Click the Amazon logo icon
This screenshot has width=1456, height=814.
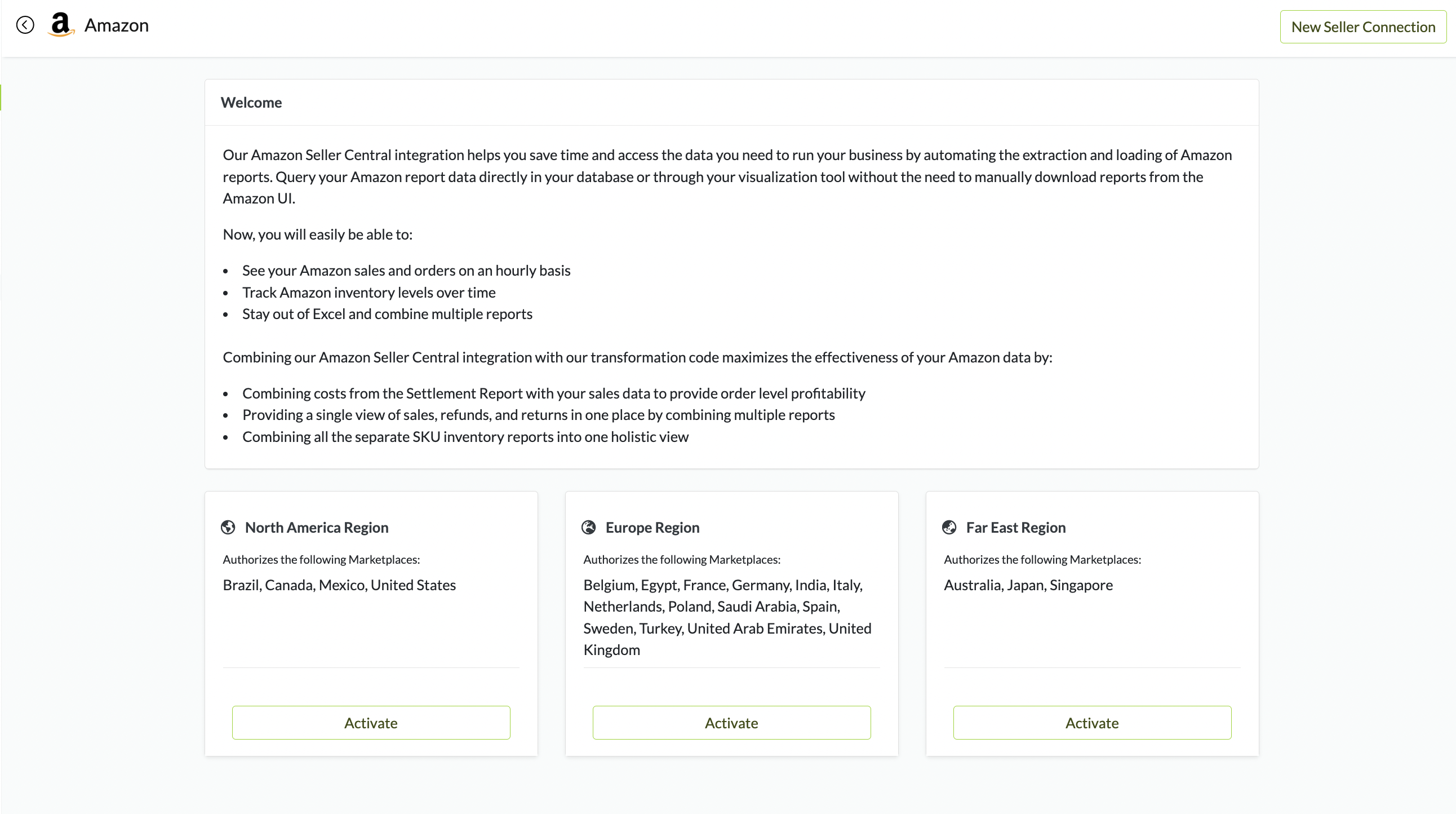coord(61,25)
